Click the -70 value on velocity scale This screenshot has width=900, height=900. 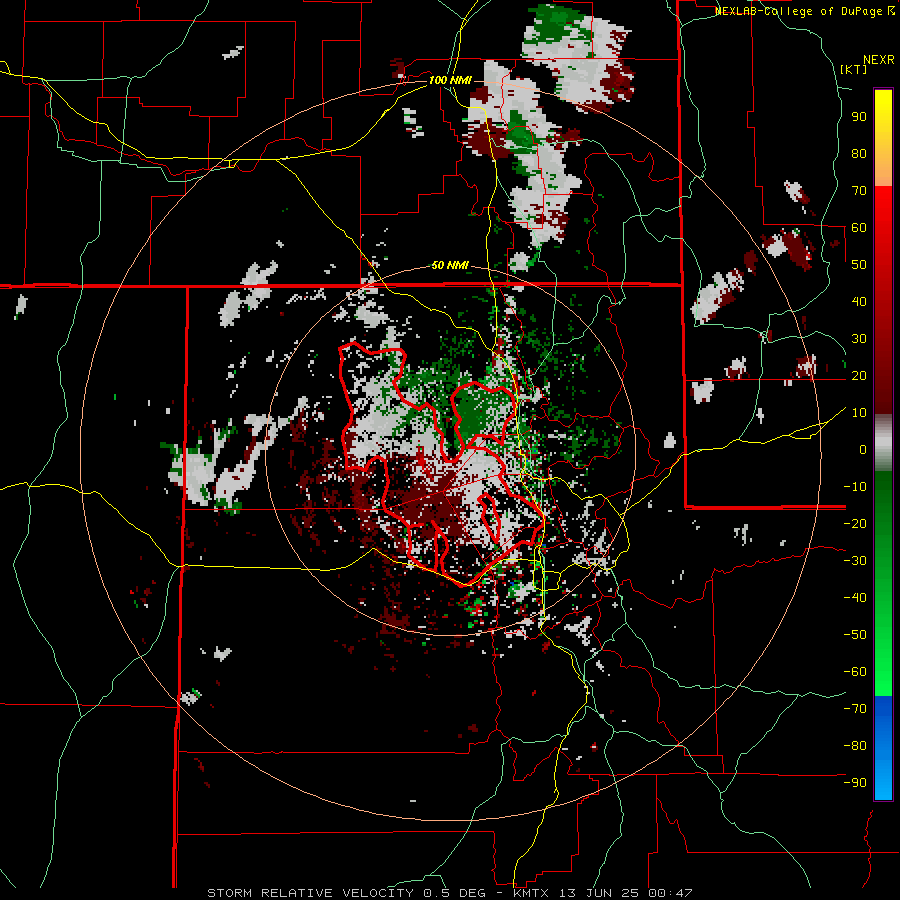click(855, 709)
